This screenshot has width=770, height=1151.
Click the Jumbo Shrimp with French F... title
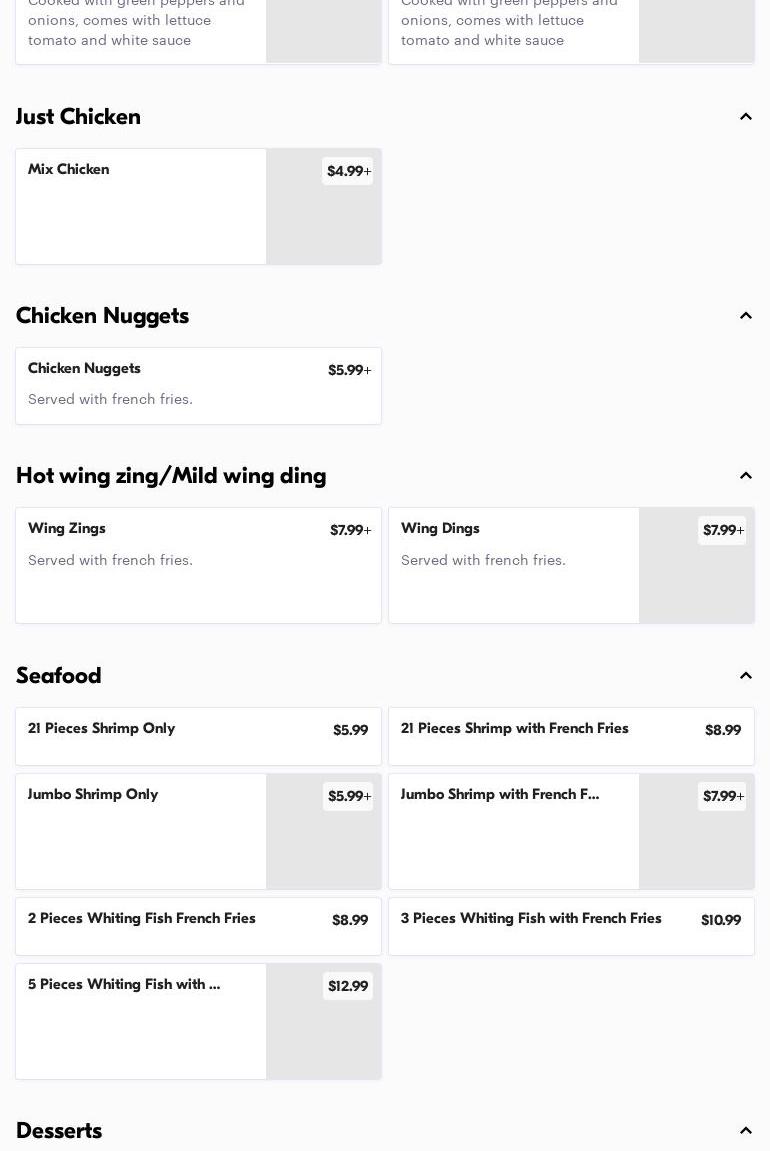click(500, 795)
